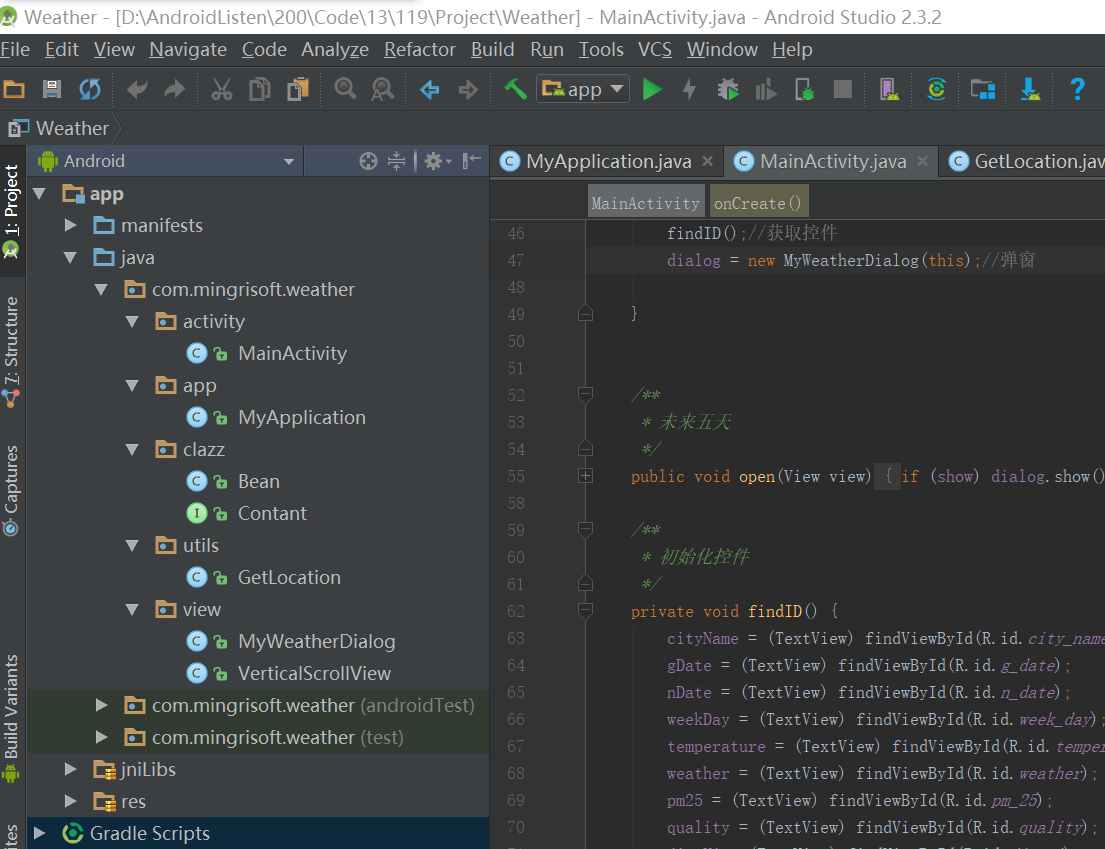Open the project folder icon in toolbar

pos(14,89)
